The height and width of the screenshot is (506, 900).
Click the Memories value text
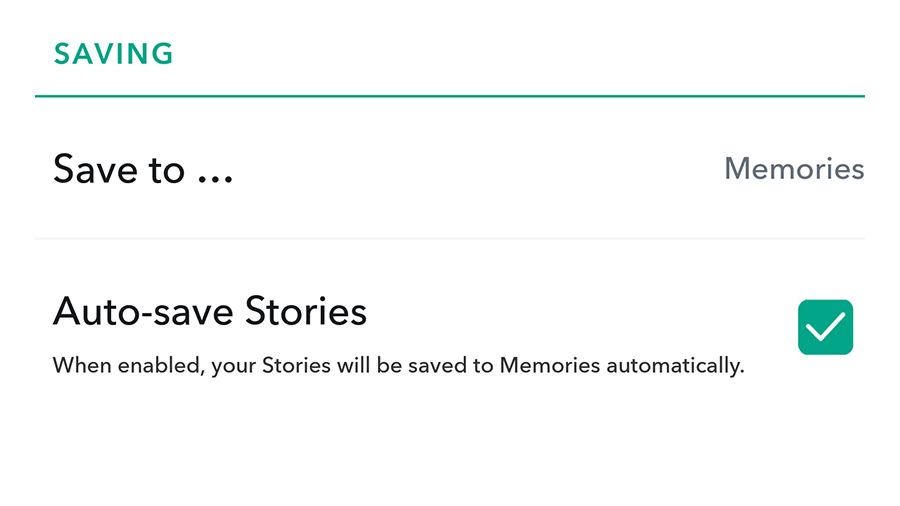[794, 169]
